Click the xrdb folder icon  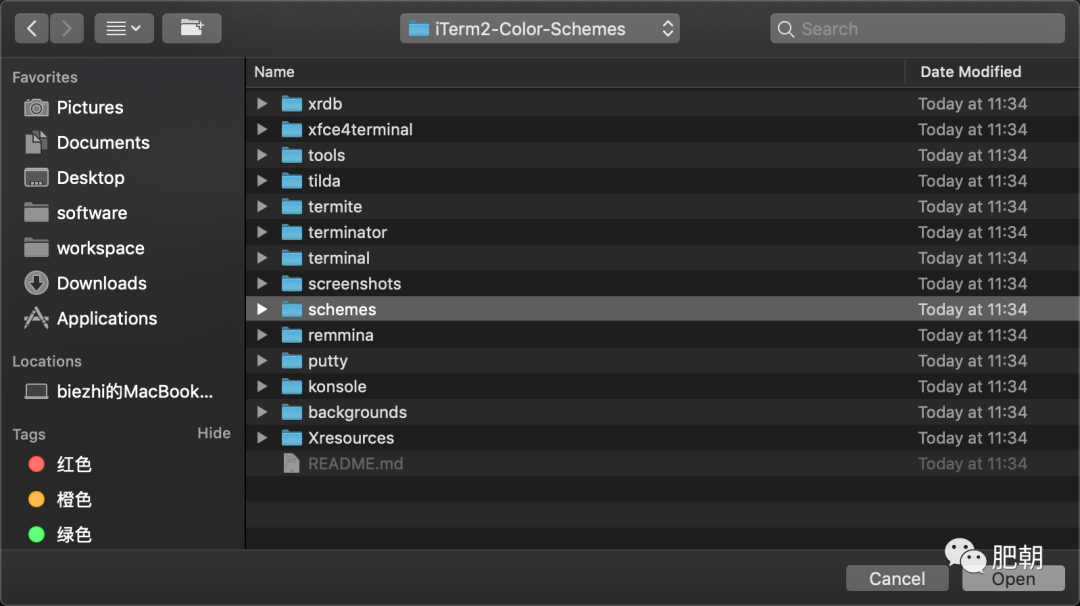tap(291, 103)
